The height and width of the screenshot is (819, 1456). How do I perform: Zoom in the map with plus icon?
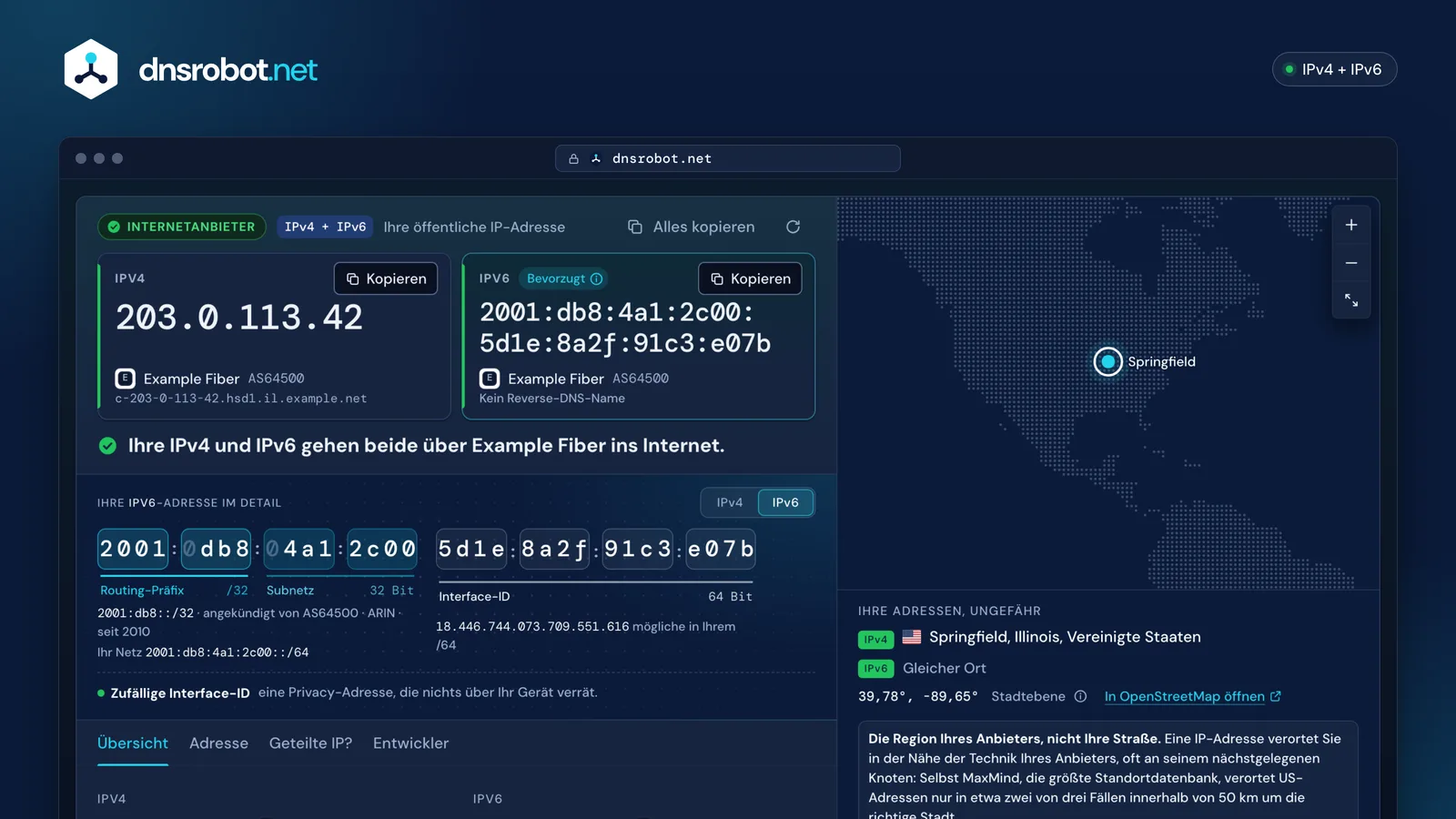[1351, 225]
